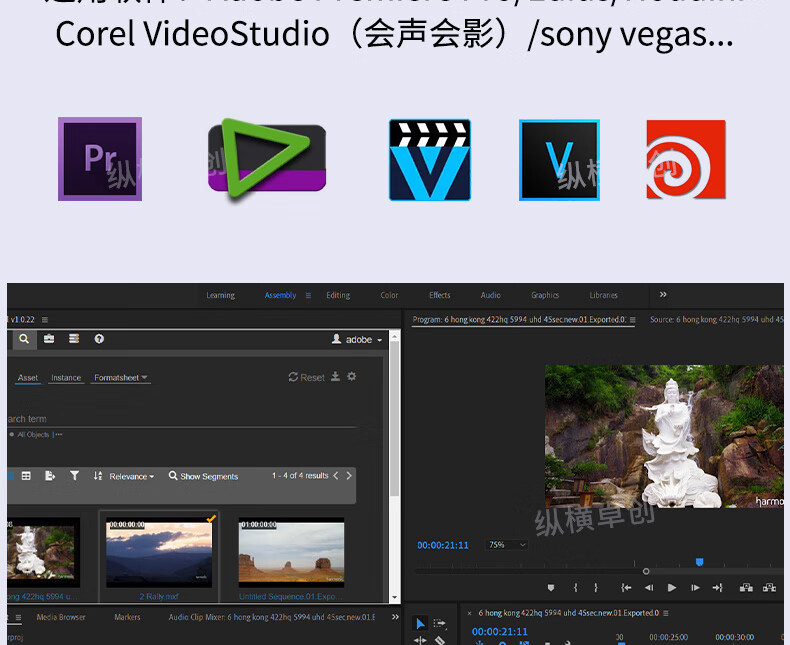
Task: Expand the workspace overflow chevrons
Action: coord(663,294)
